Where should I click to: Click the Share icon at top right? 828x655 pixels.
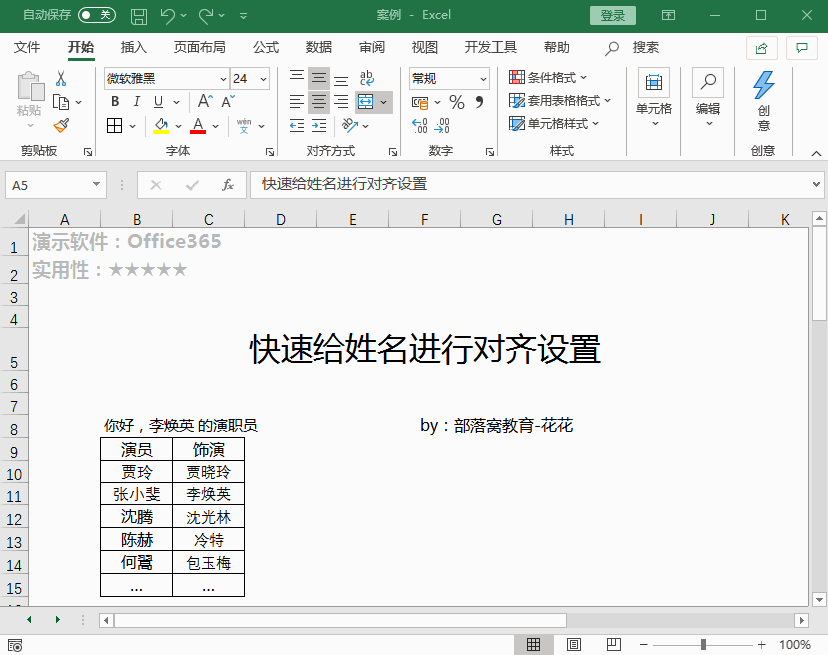point(761,49)
